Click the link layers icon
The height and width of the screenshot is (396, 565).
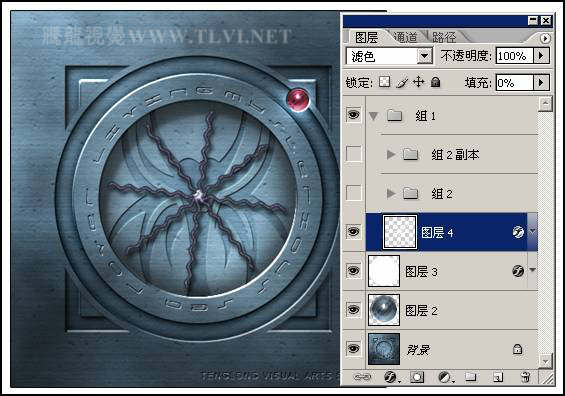click(x=362, y=377)
